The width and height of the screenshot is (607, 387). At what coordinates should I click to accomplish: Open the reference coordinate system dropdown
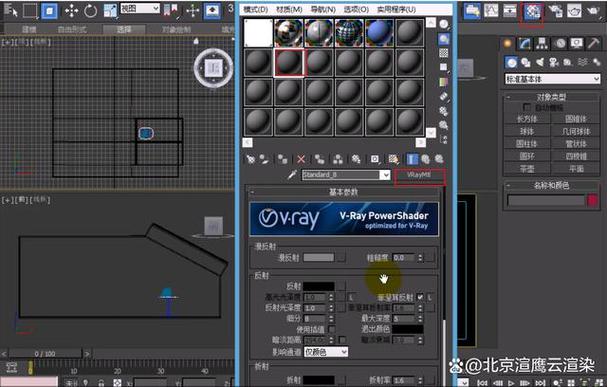[140, 8]
